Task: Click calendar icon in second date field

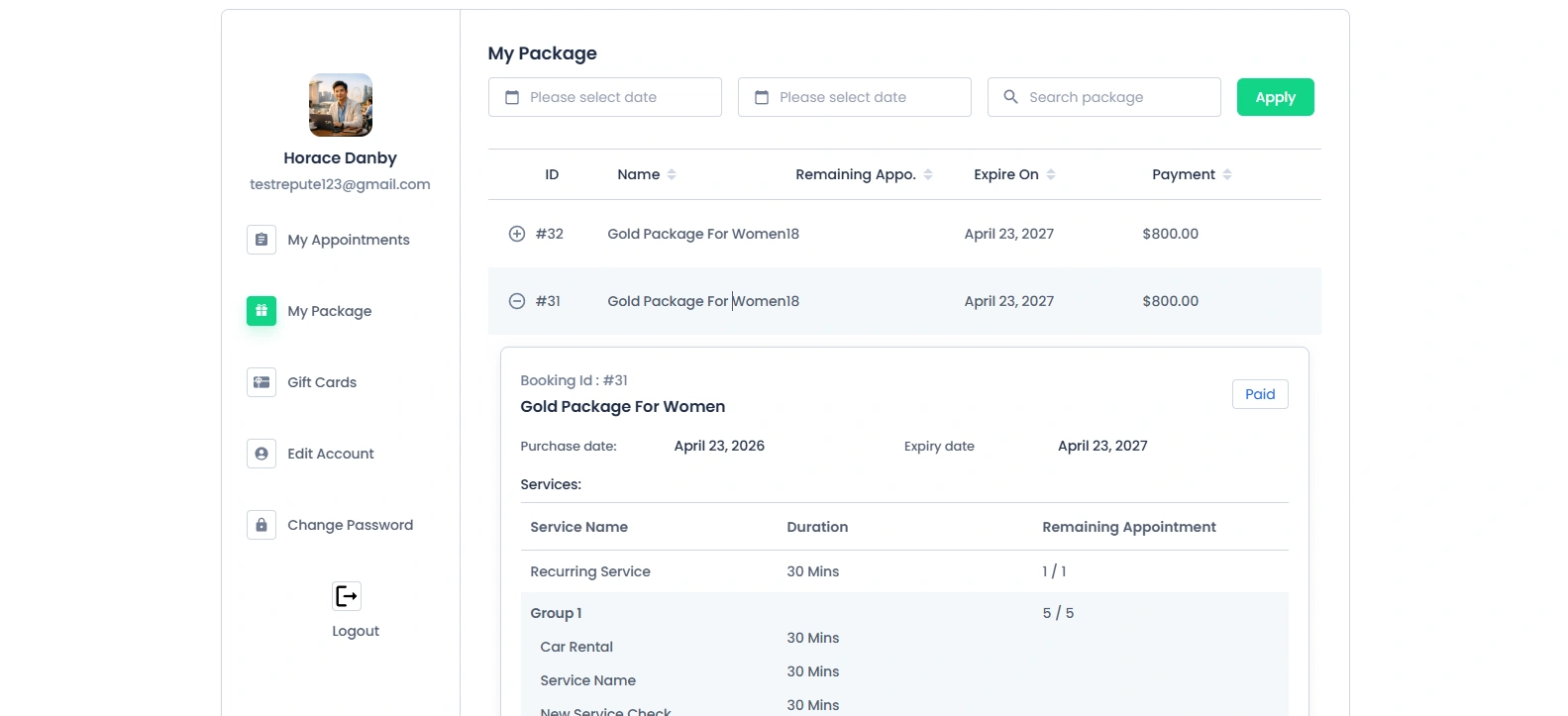Action: point(762,97)
